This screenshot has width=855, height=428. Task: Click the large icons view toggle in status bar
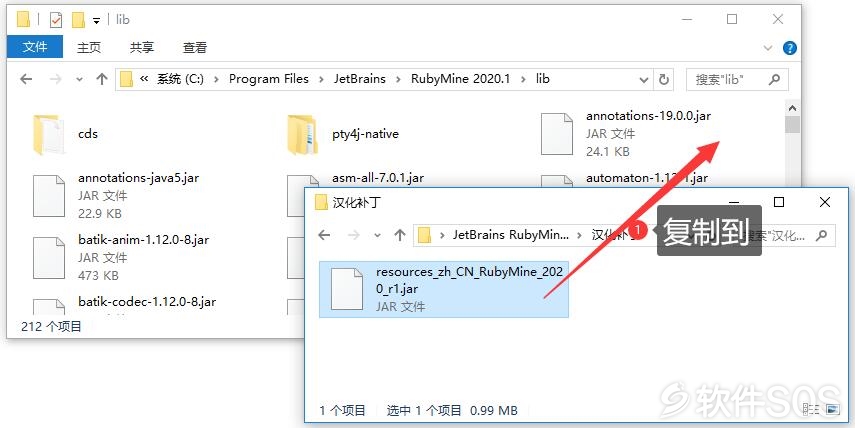pyautogui.click(x=832, y=409)
